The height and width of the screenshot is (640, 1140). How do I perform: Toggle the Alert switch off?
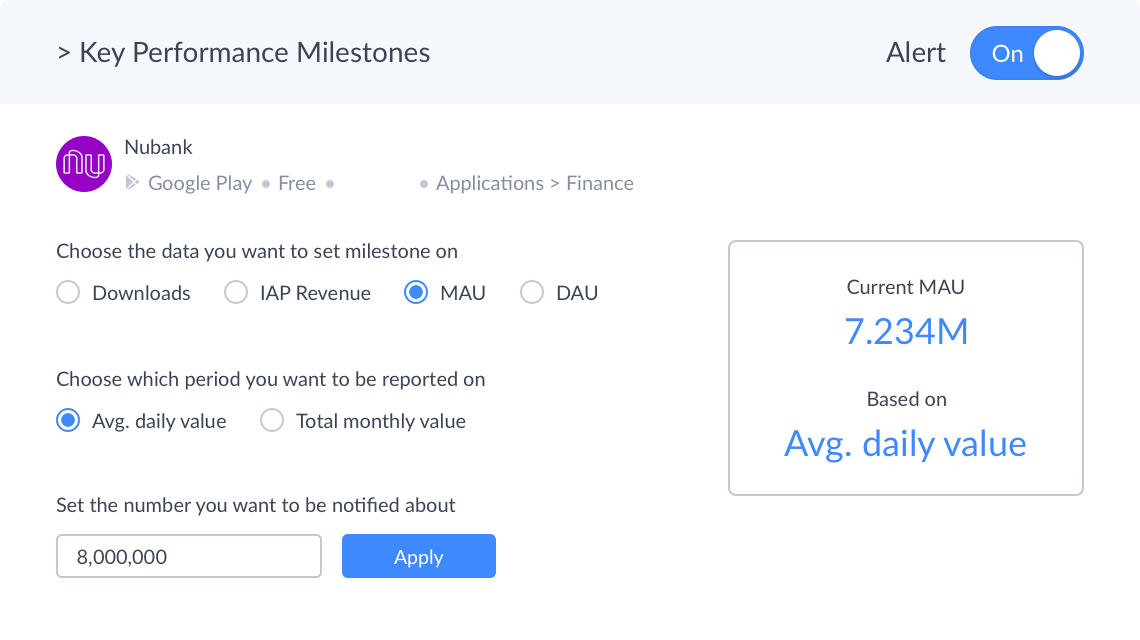tap(1026, 53)
